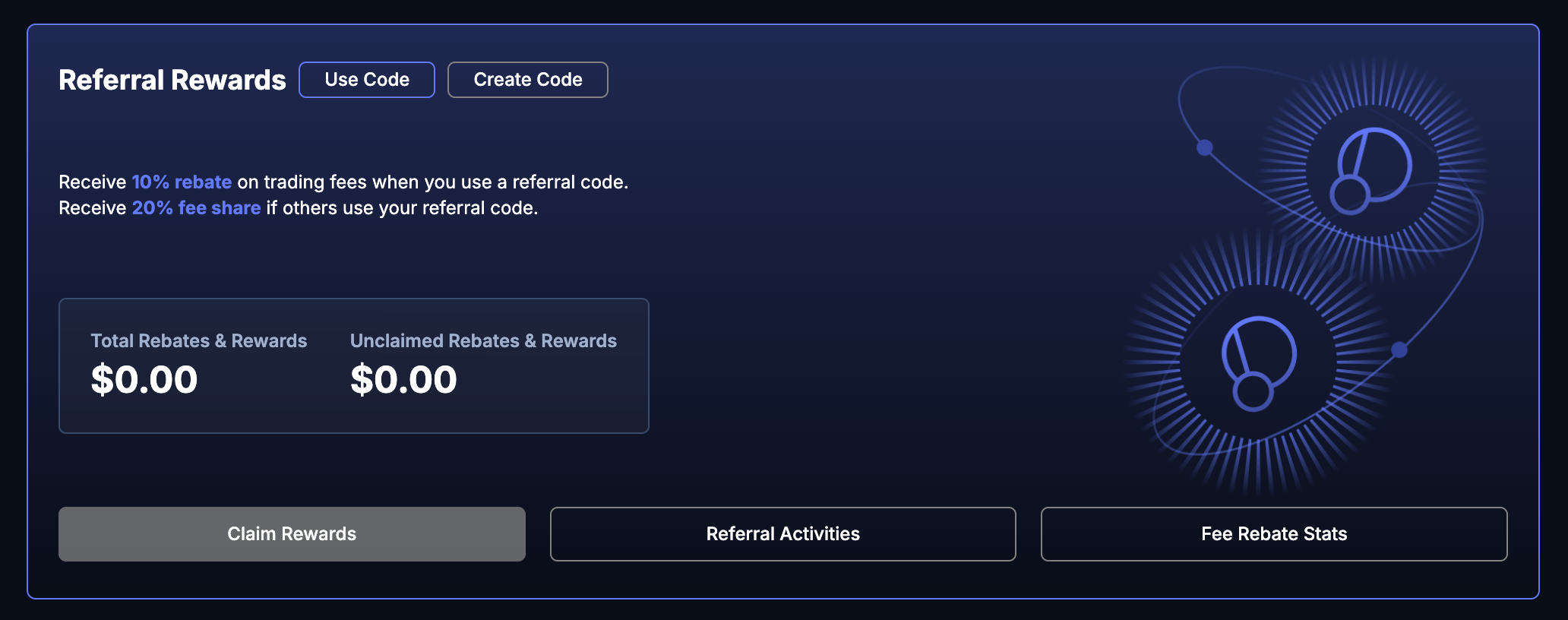
Task: Open the Create Code dialog
Action: pyautogui.click(x=528, y=80)
